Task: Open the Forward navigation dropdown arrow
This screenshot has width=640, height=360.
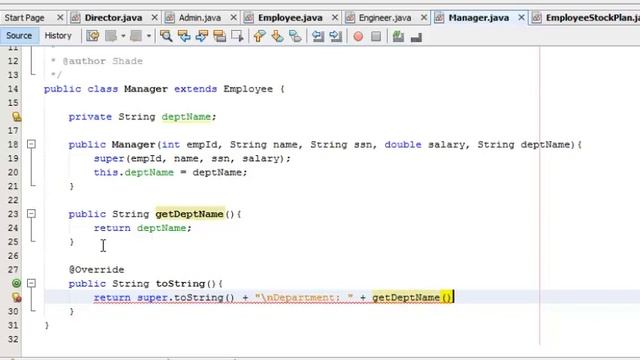Action: coord(149,36)
